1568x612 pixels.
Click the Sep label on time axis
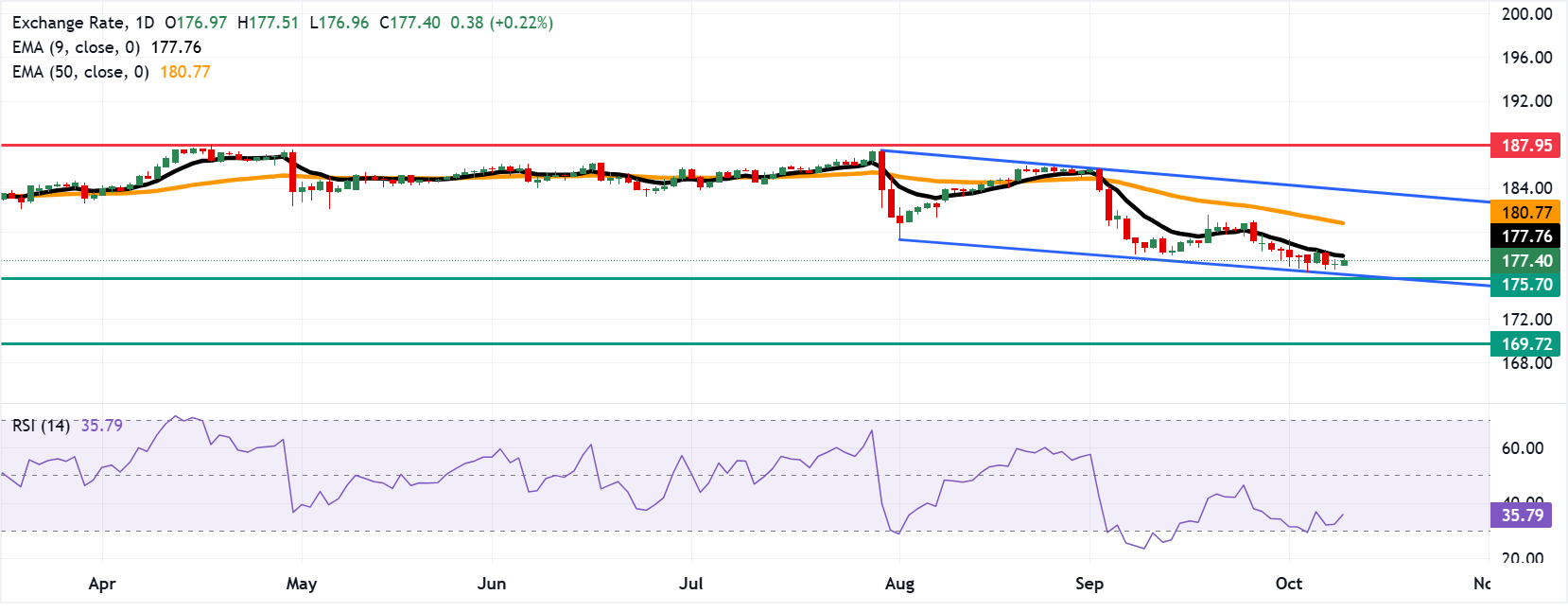point(1089,584)
